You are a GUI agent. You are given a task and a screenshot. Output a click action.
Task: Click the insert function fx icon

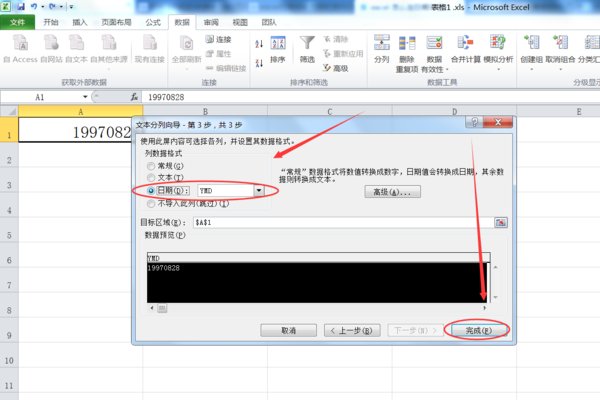point(134,97)
